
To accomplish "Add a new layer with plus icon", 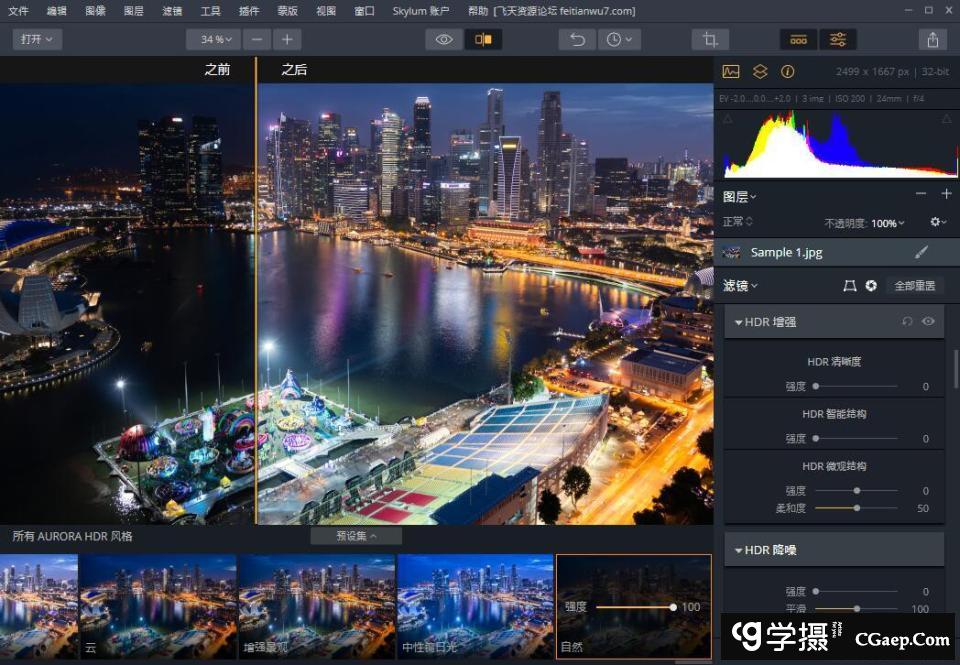I will click(946, 194).
